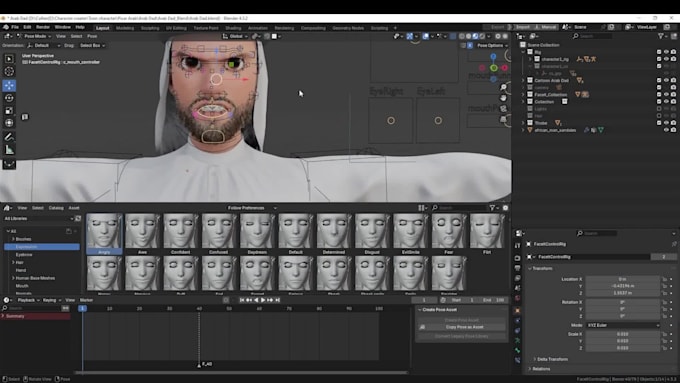The width and height of the screenshot is (680, 383).
Task: Choose the Annotate pencil tool
Action: click(9, 137)
